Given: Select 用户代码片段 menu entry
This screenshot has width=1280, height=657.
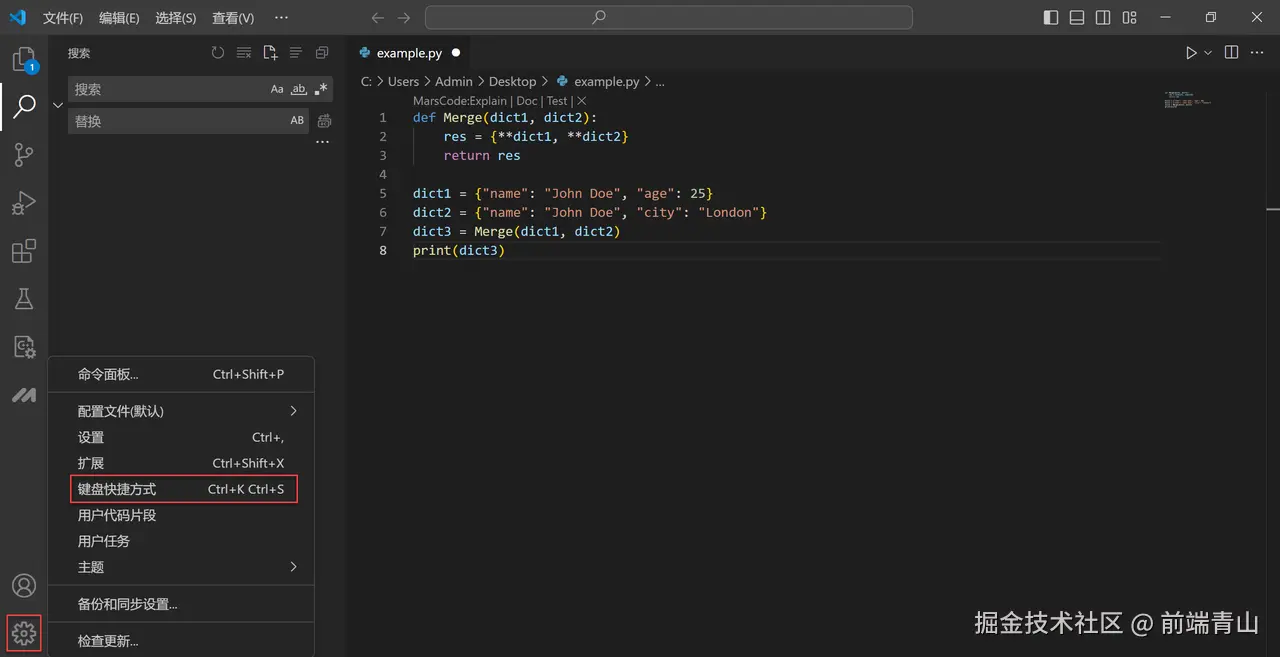Looking at the screenshot, I should [x=181, y=515].
